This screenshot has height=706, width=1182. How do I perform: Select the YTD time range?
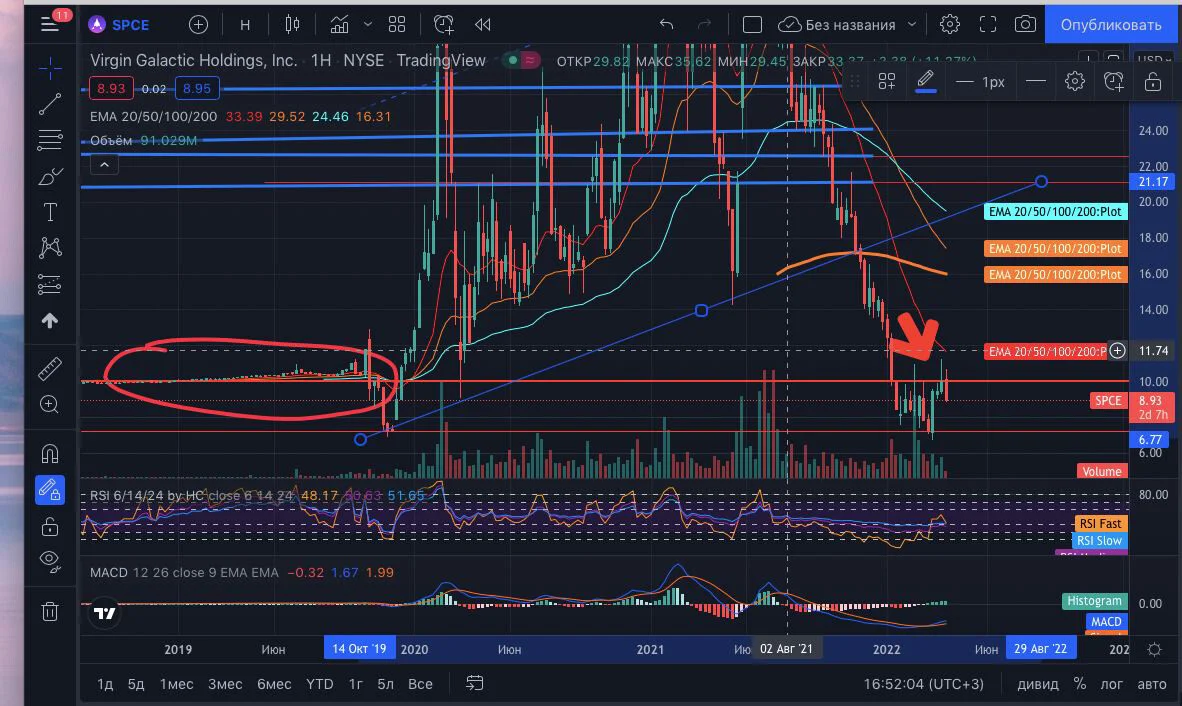pos(320,684)
